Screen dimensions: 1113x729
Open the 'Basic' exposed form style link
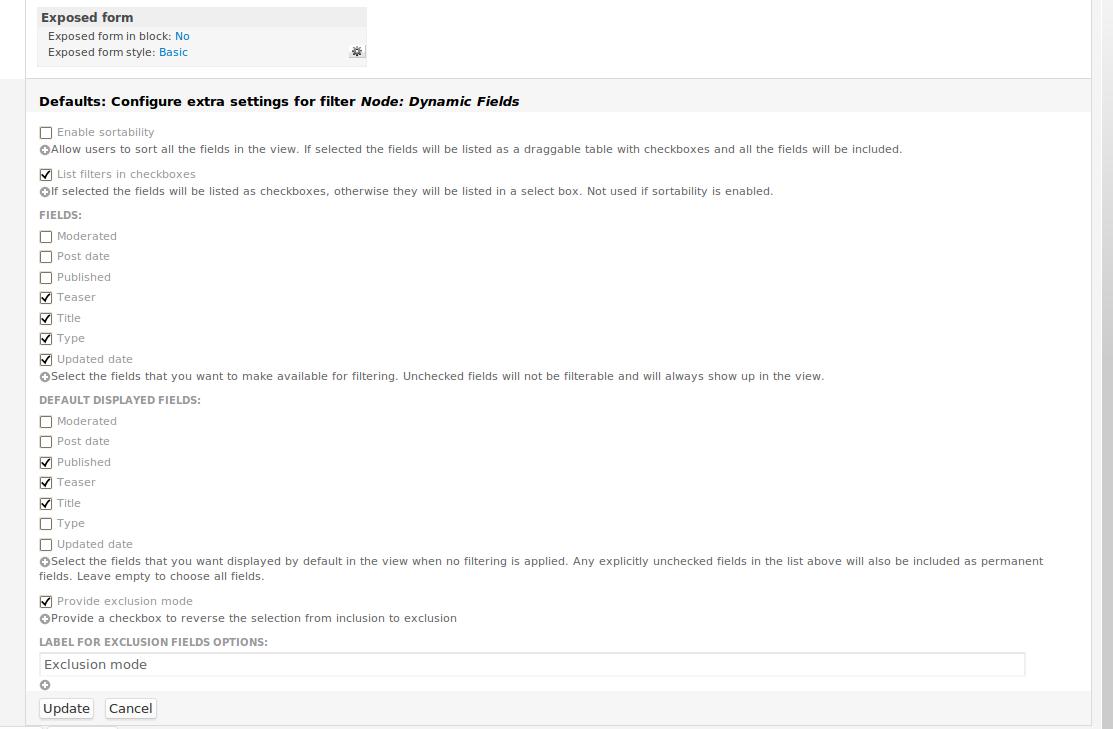[173, 53]
